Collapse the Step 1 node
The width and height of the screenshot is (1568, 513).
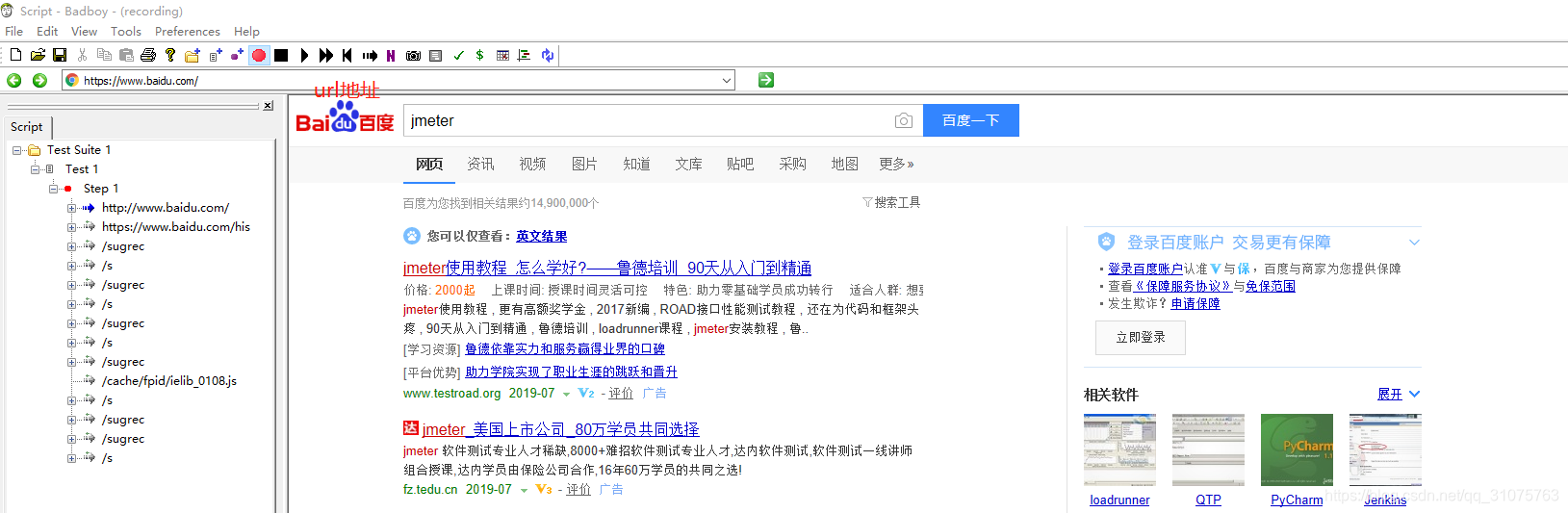(x=54, y=189)
